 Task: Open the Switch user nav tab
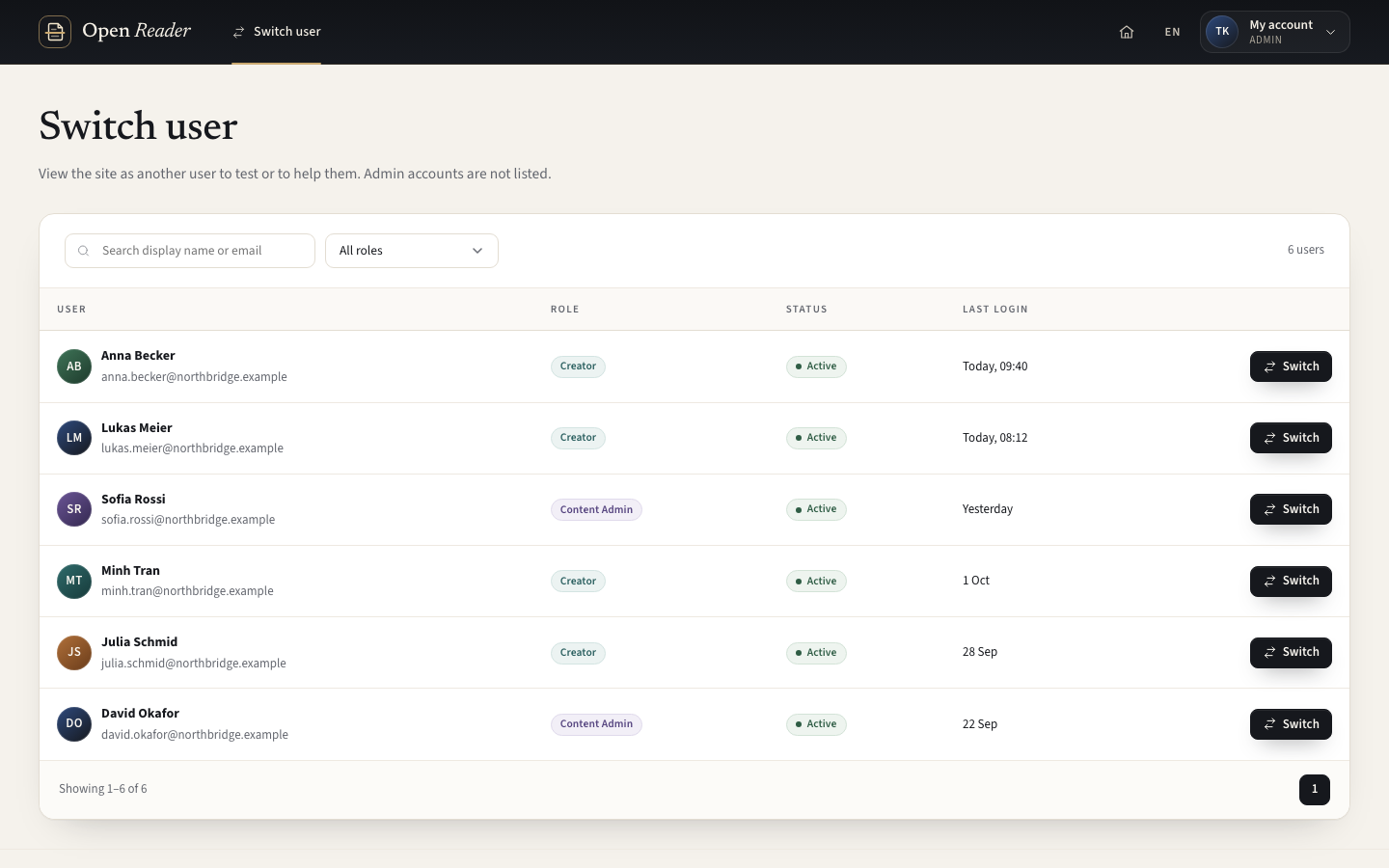pos(277,32)
